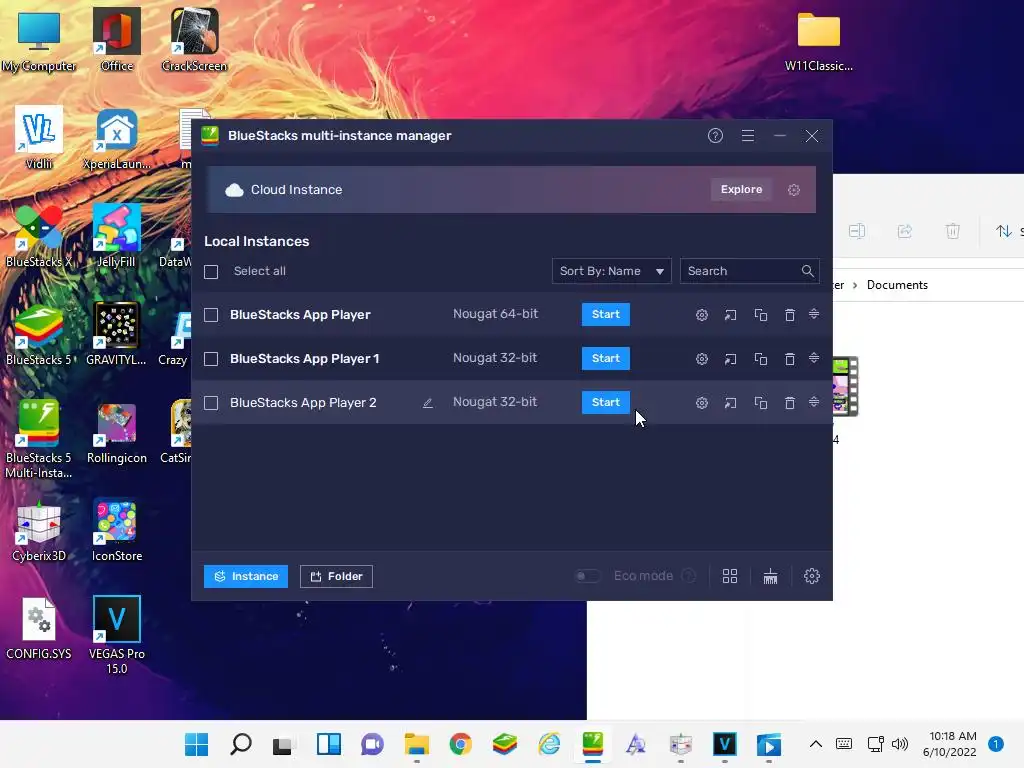
Task: Select VEGAS Pro 15.0 desktop icon
Action: (x=116, y=633)
